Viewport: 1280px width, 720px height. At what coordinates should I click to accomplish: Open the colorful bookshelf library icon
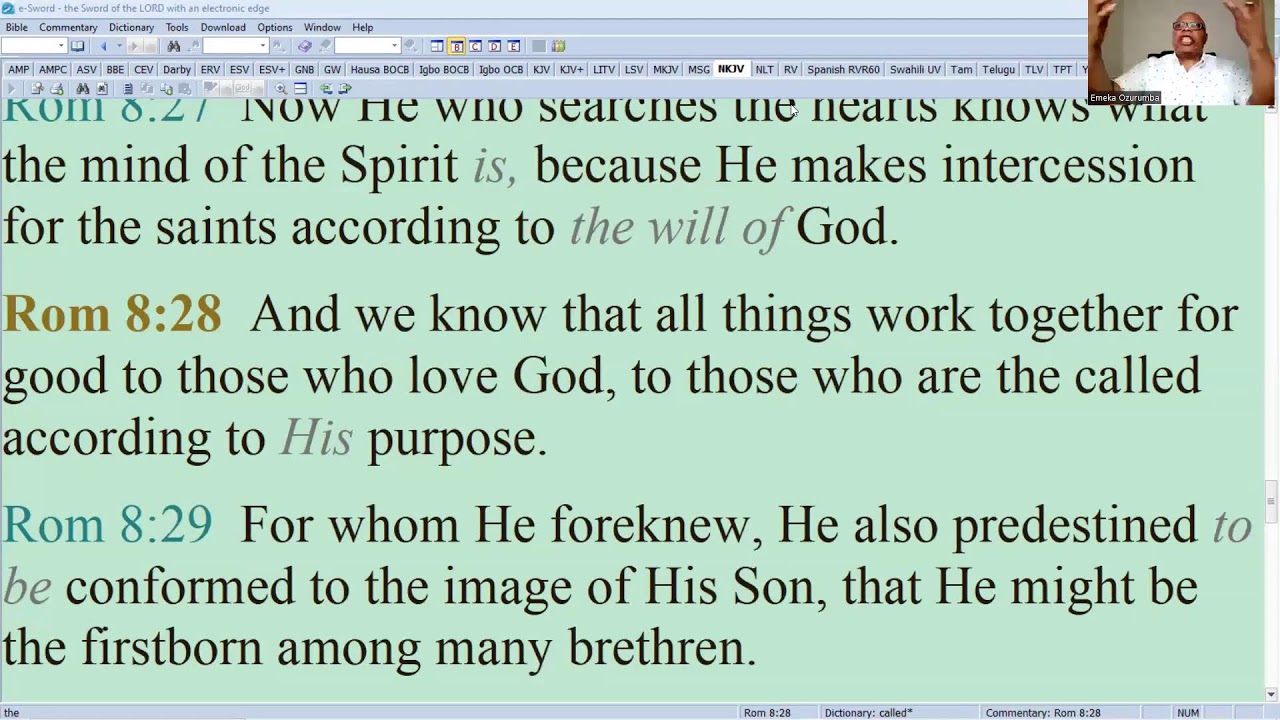[x=558, y=46]
